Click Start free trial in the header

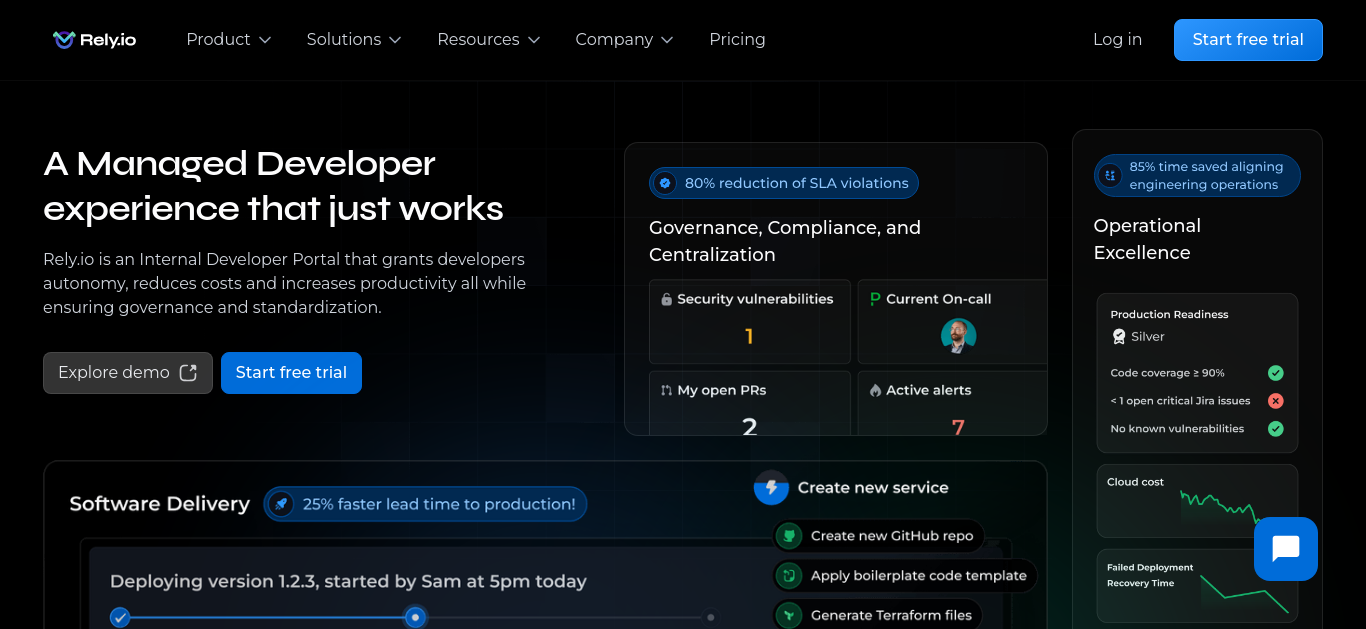(1248, 40)
